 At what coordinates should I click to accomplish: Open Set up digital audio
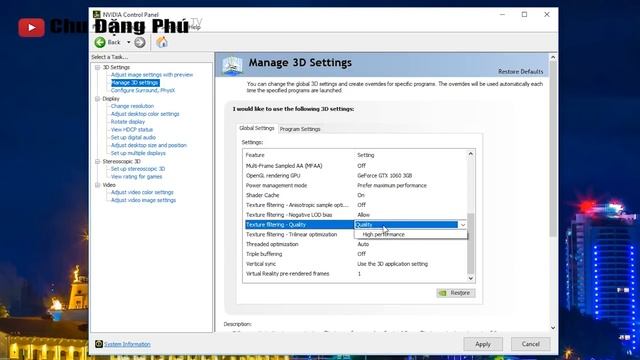(133, 138)
